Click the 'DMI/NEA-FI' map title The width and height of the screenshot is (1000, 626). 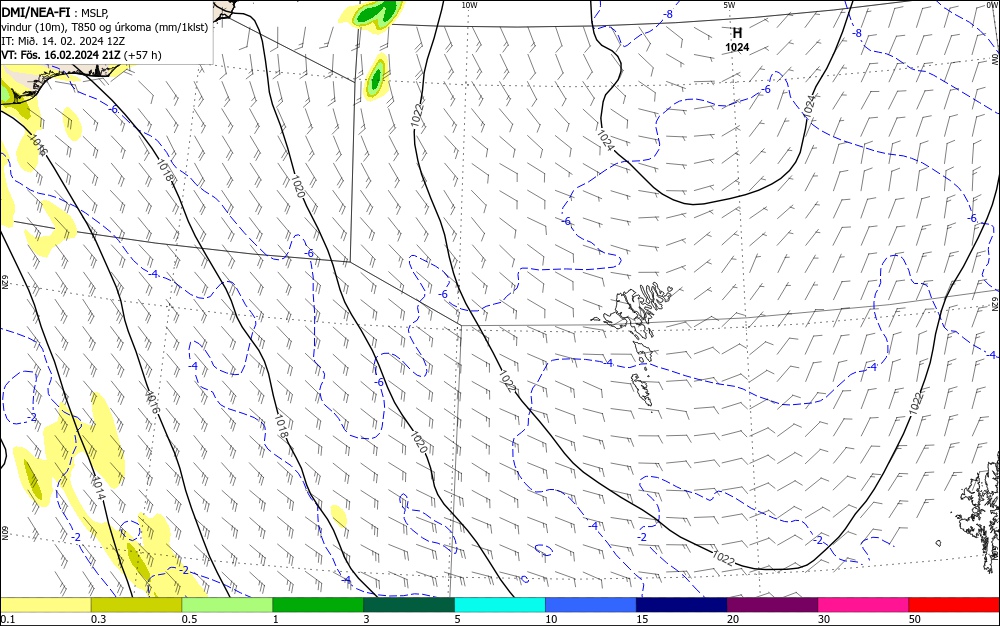[x=36, y=11]
